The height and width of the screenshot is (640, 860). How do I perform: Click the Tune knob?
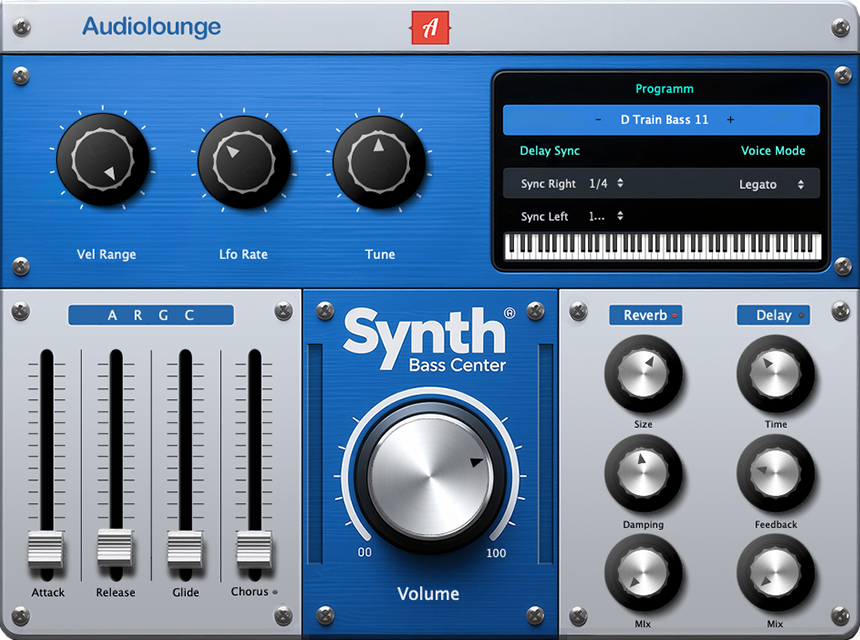(379, 162)
